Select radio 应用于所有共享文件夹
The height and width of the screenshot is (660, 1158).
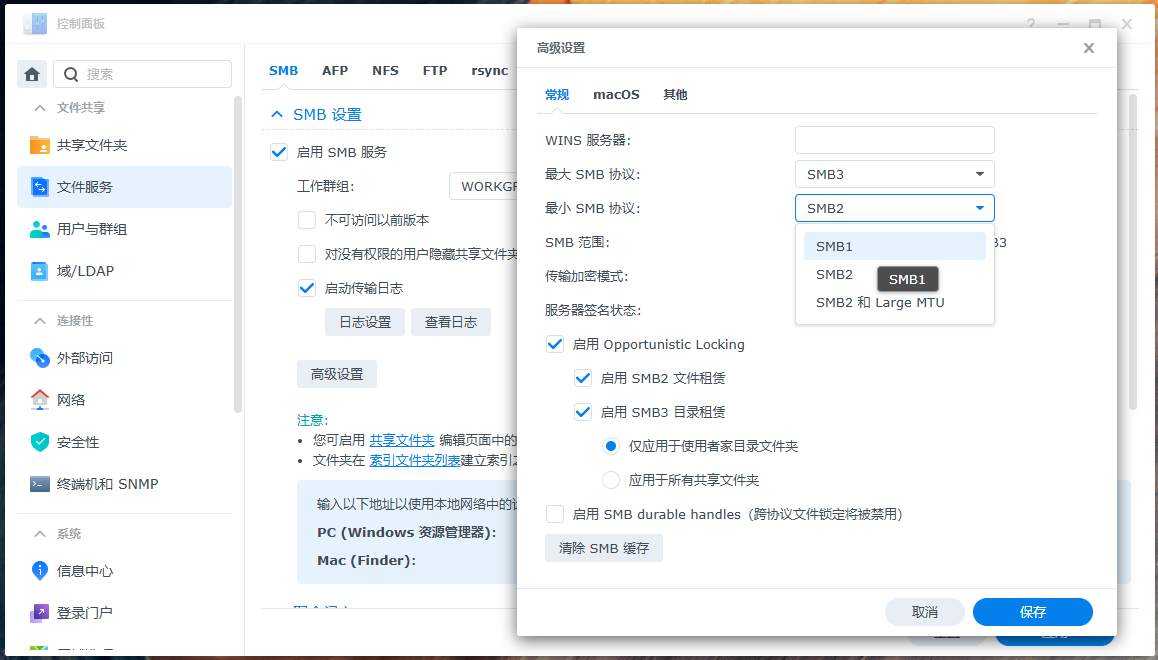click(x=611, y=480)
